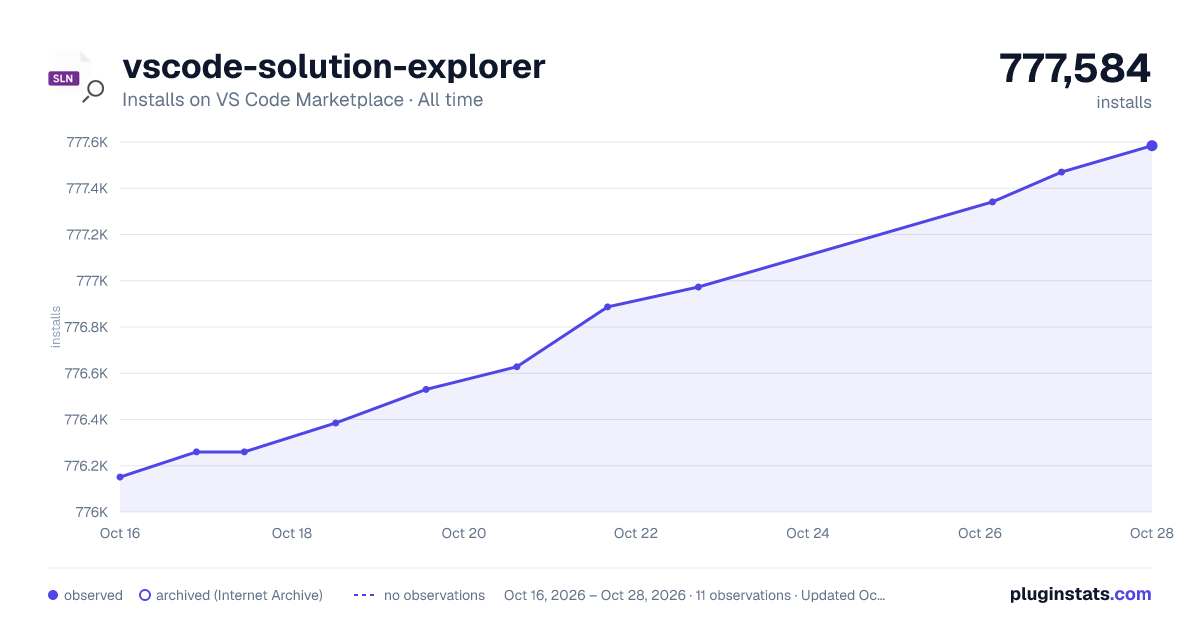Click the '777K' y-axis label
This screenshot has width=1200, height=630.
coord(92,281)
